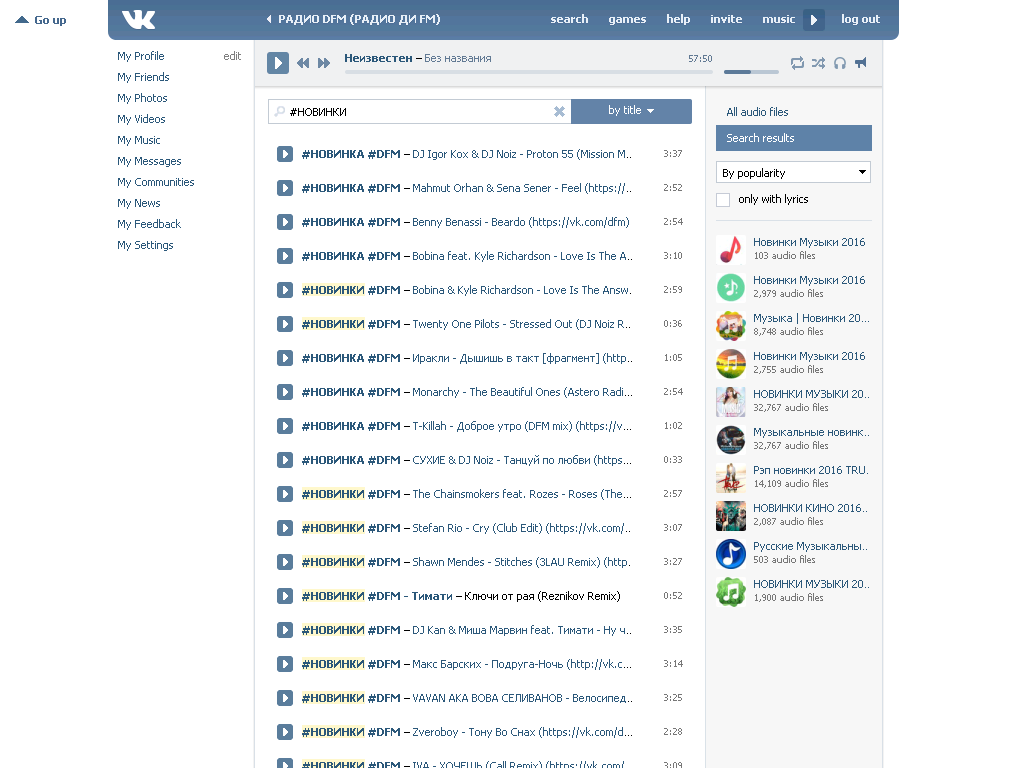This screenshot has width=1024, height=768.
Task: Play the Mahmut Orhan Feel track
Action: click(285, 188)
